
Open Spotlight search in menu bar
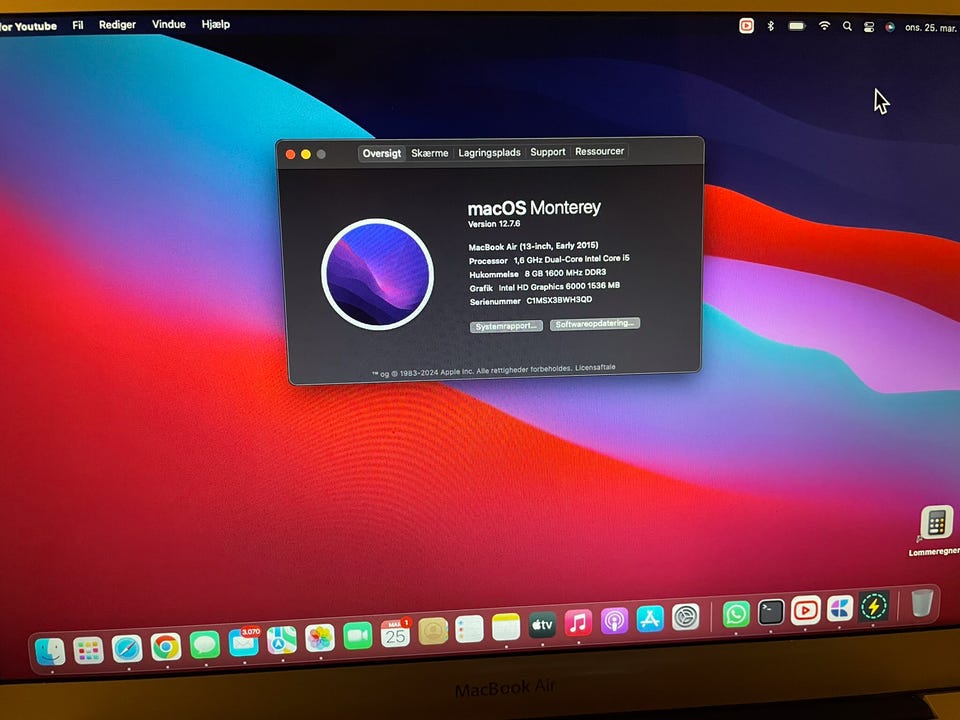[x=848, y=26]
